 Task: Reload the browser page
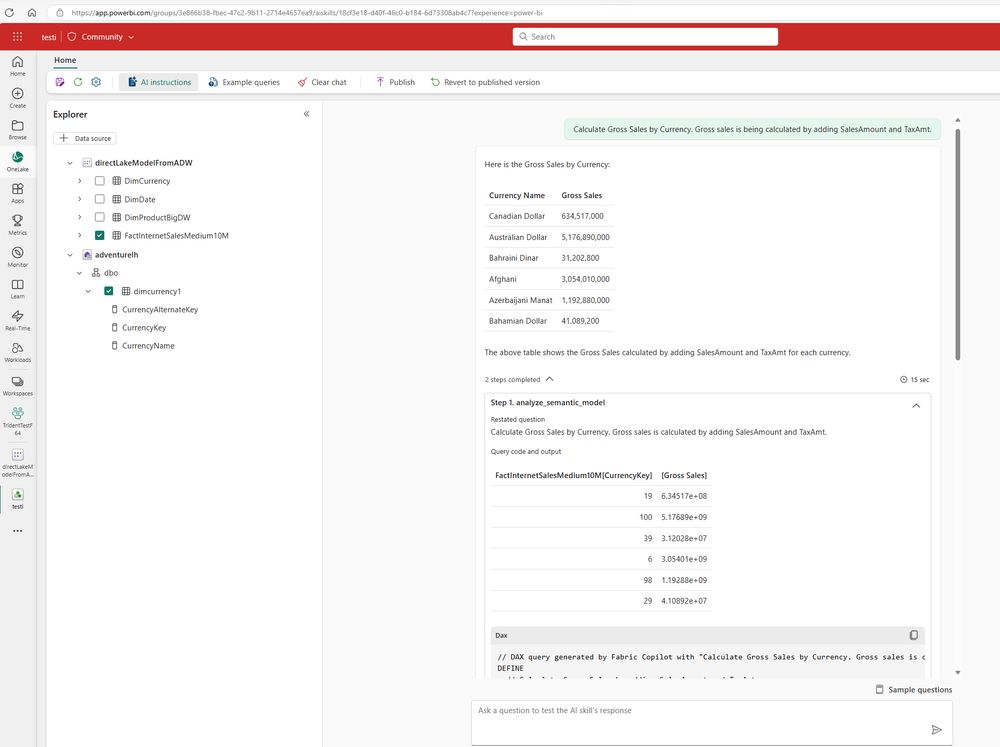10,13
